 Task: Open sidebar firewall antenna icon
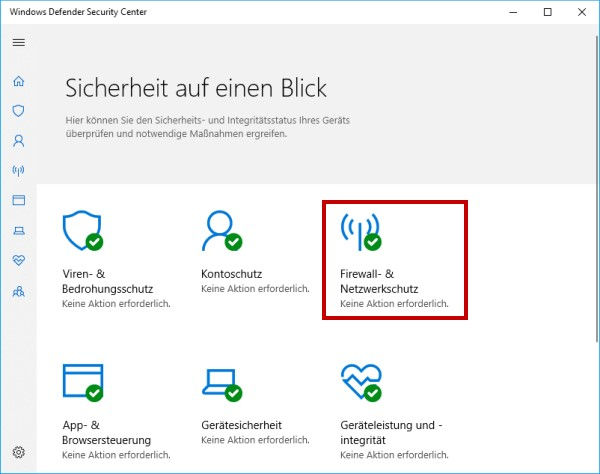18,171
